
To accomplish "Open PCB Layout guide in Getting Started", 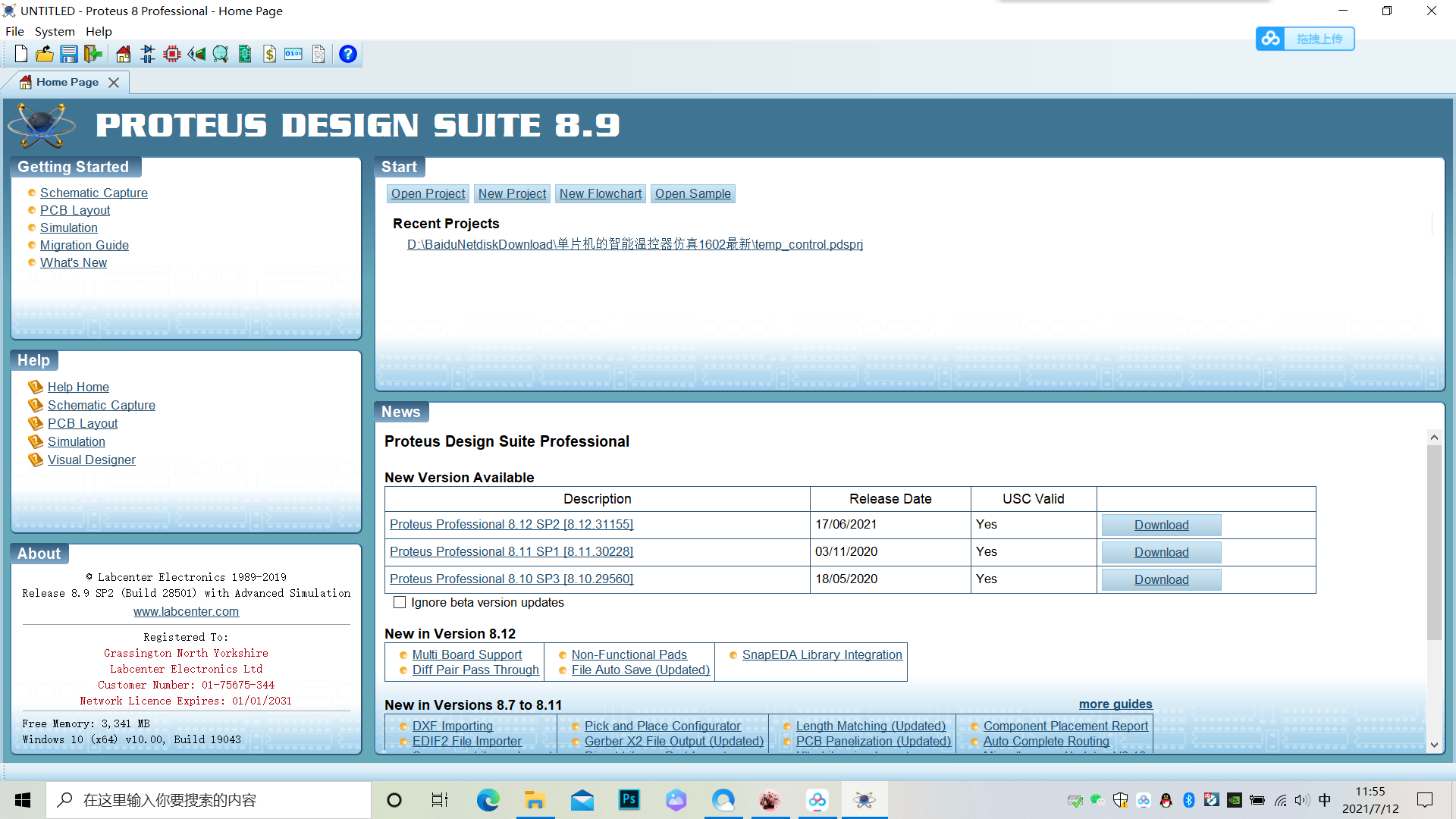I will click(x=75, y=210).
